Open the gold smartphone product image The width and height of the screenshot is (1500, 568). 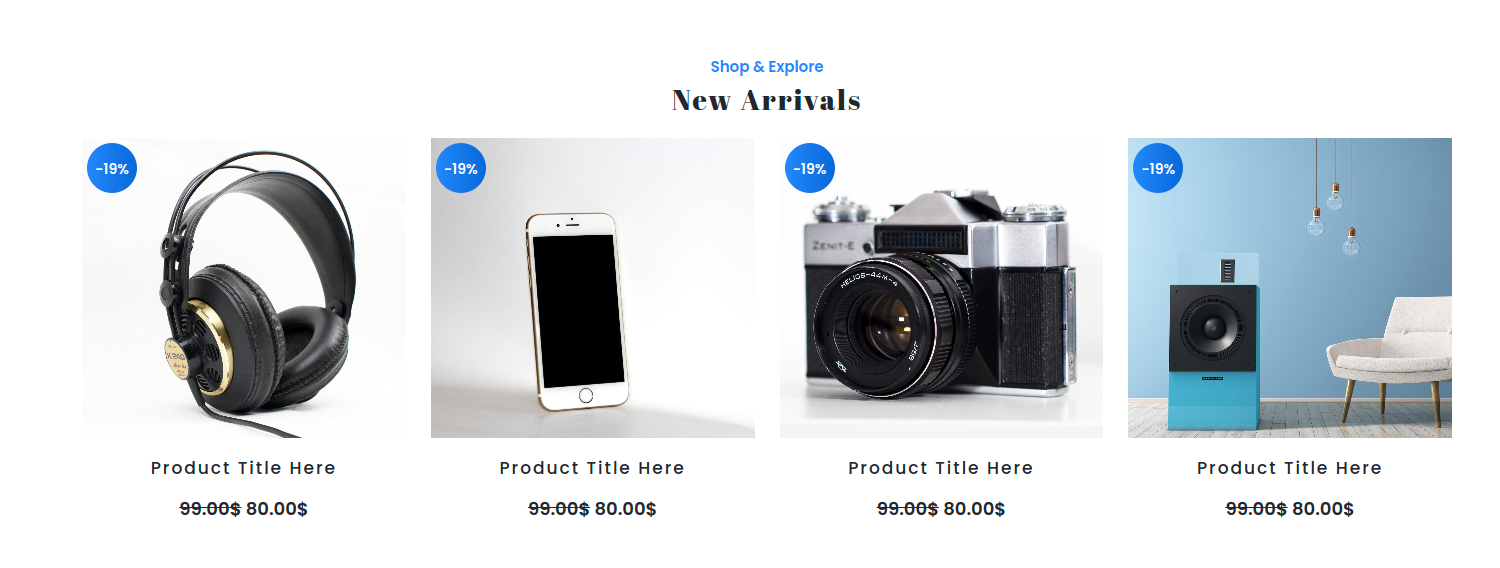coord(593,288)
